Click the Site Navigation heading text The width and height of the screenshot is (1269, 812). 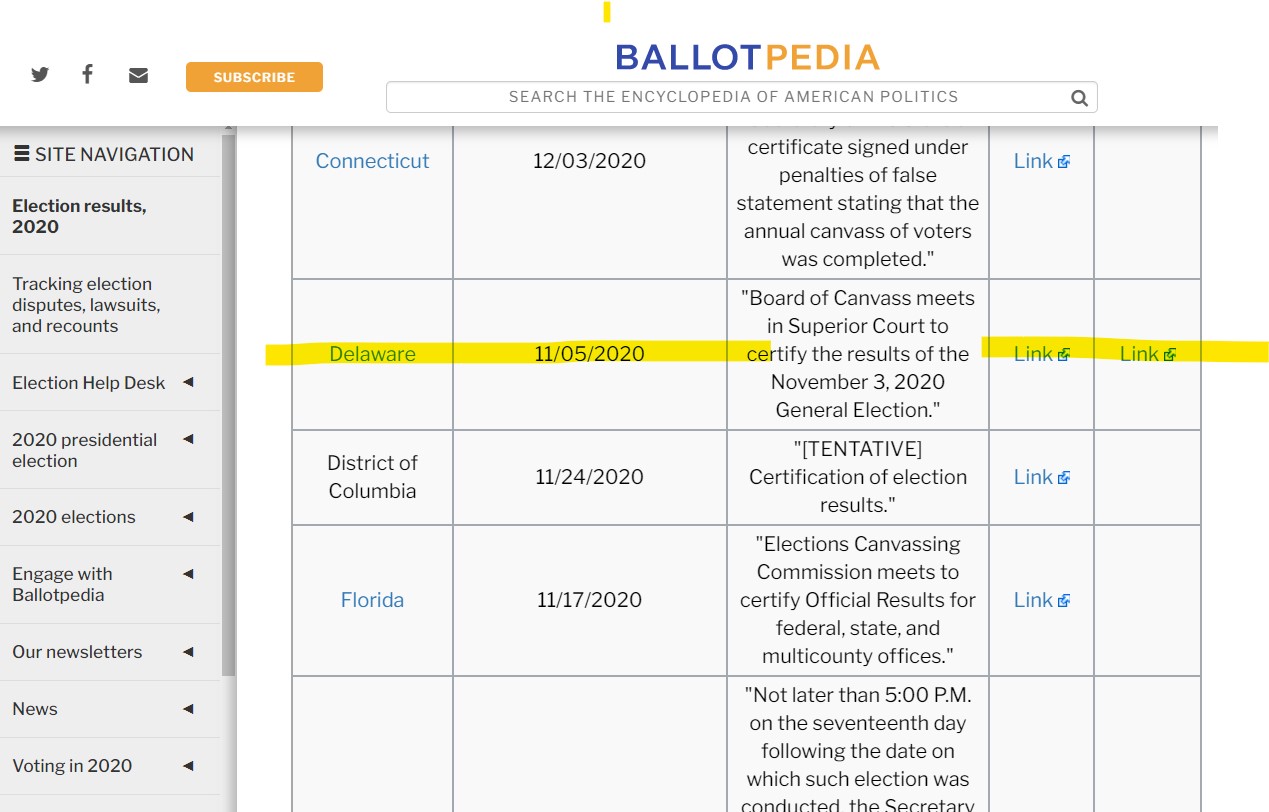pyautogui.click(x=114, y=154)
